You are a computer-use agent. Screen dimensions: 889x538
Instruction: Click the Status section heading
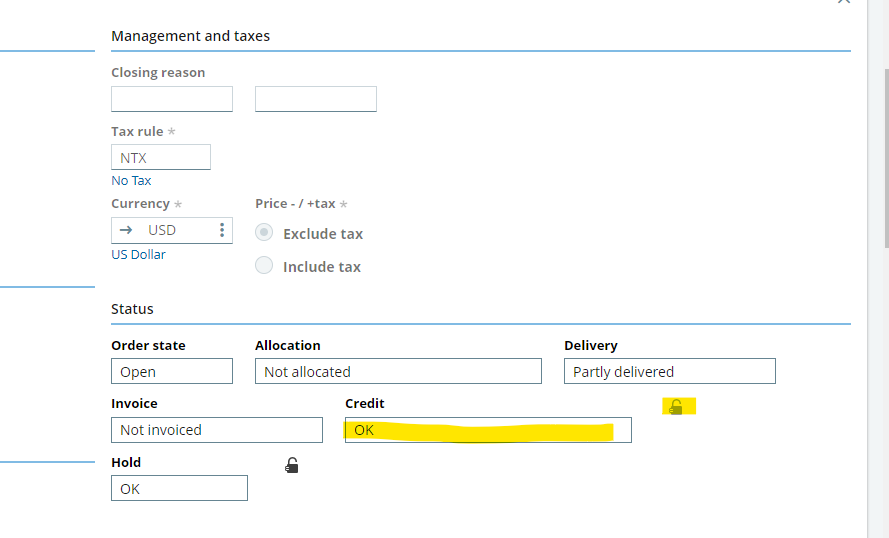pos(132,309)
